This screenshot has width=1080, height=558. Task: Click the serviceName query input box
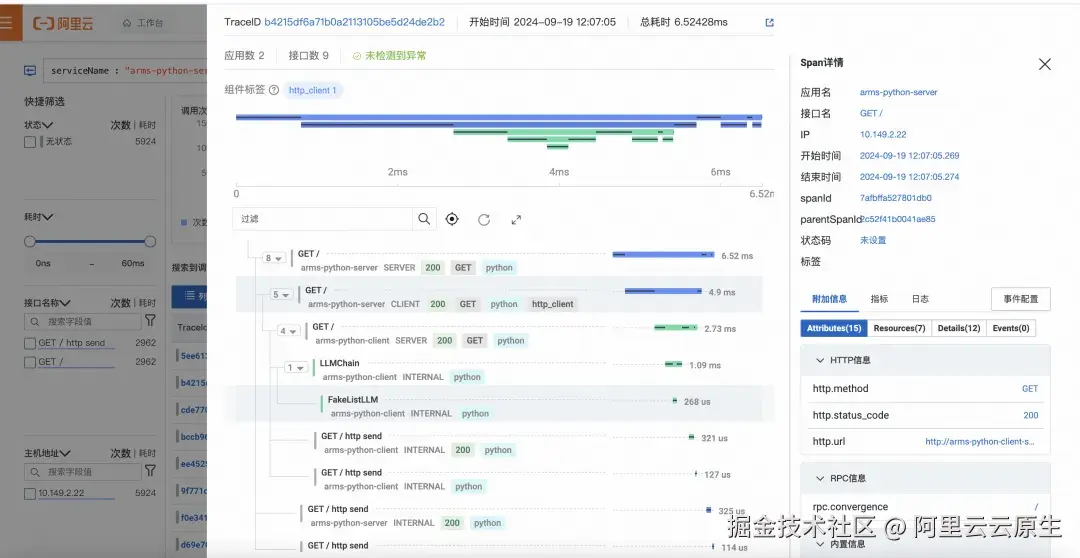[125, 70]
